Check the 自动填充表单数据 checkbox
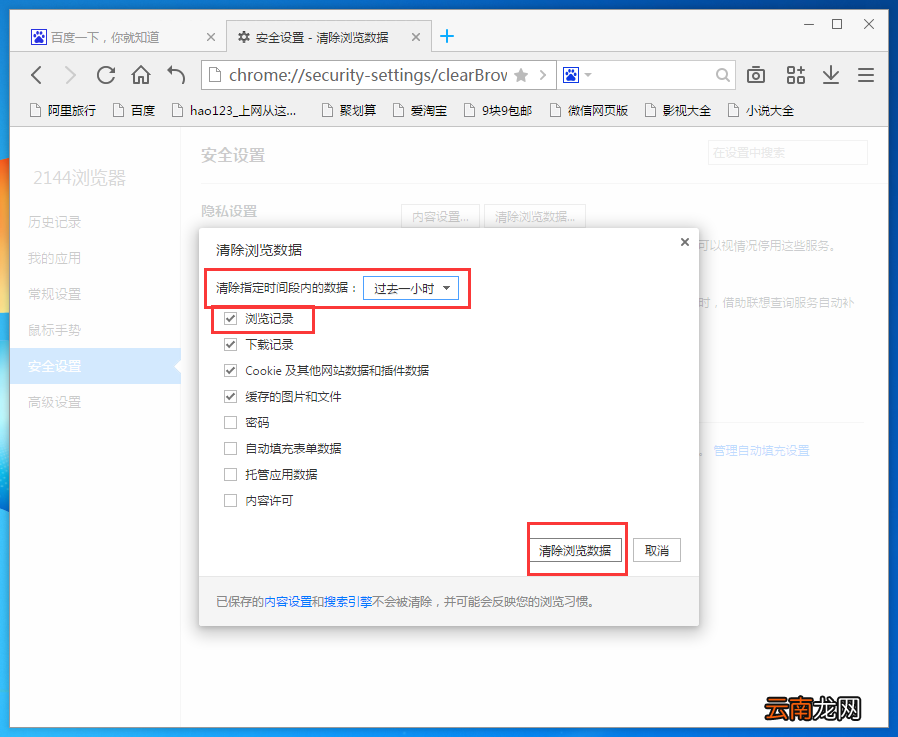898x737 pixels. click(230, 448)
